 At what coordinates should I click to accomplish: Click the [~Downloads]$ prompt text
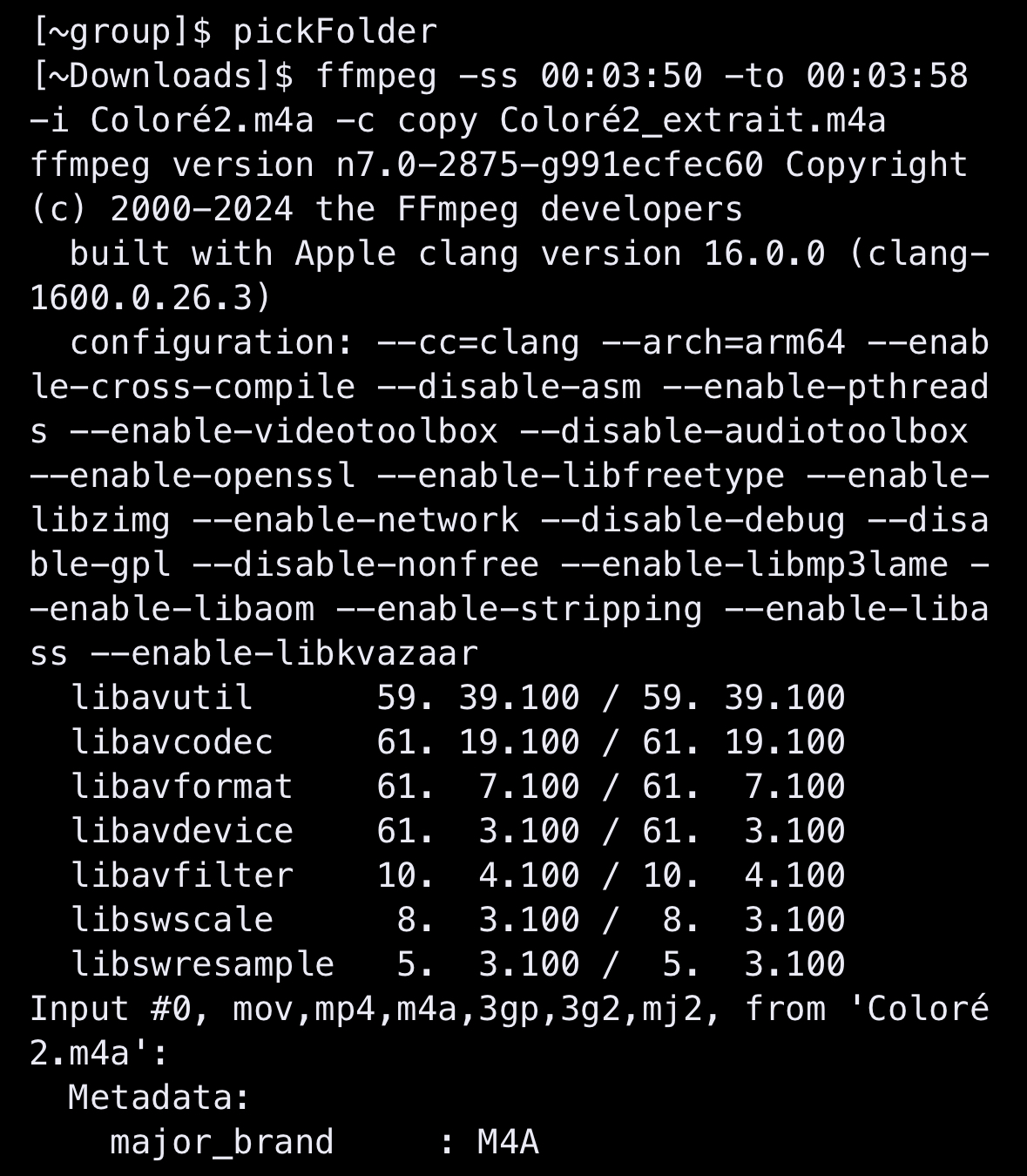point(162,77)
